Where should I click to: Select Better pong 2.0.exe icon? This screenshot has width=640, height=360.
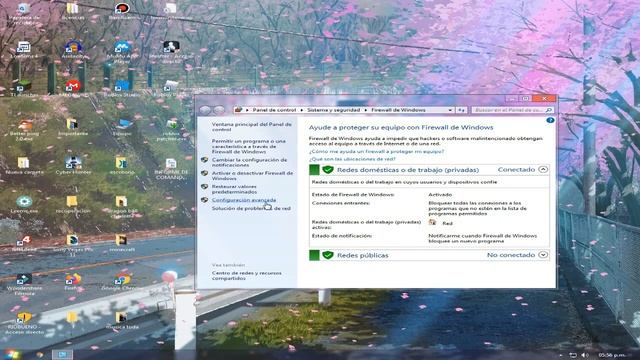[x=24, y=129]
